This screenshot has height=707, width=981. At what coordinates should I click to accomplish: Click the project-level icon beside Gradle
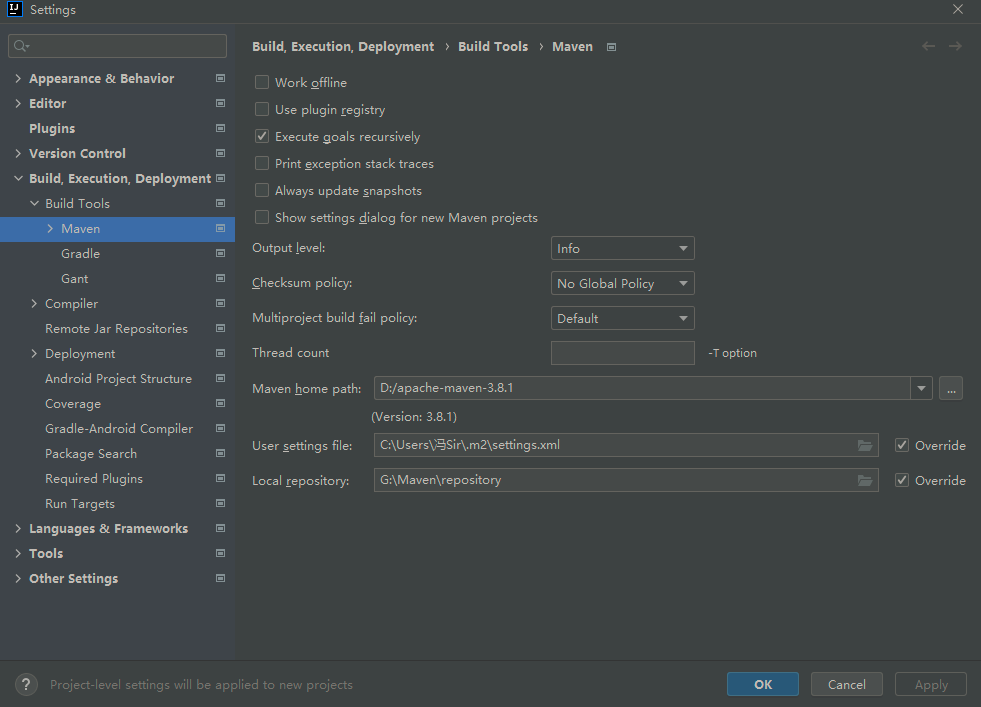(x=220, y=253)
